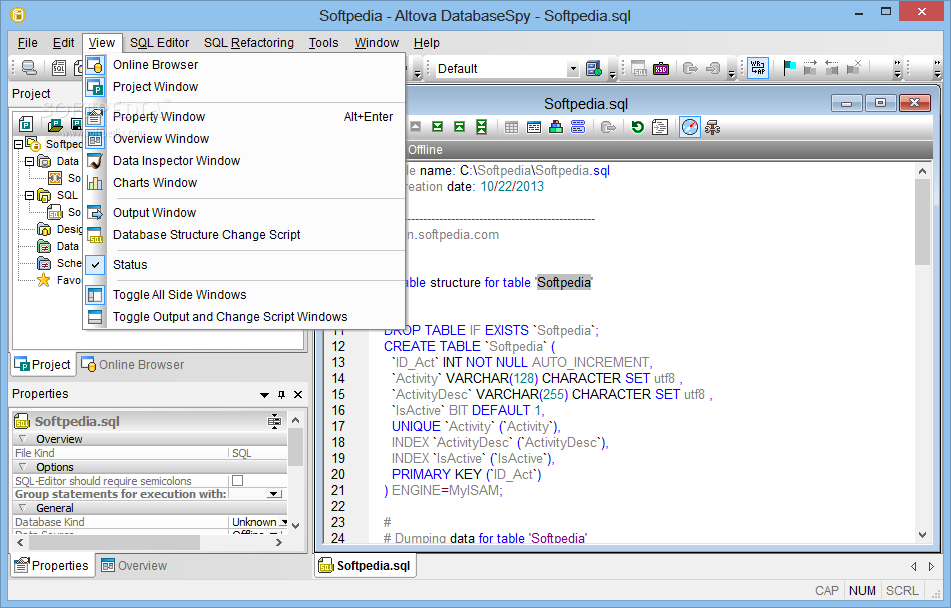Click the blue regions icon in editor toolbar
Viewport: 951px width, 608px height.
coord(578,127)
